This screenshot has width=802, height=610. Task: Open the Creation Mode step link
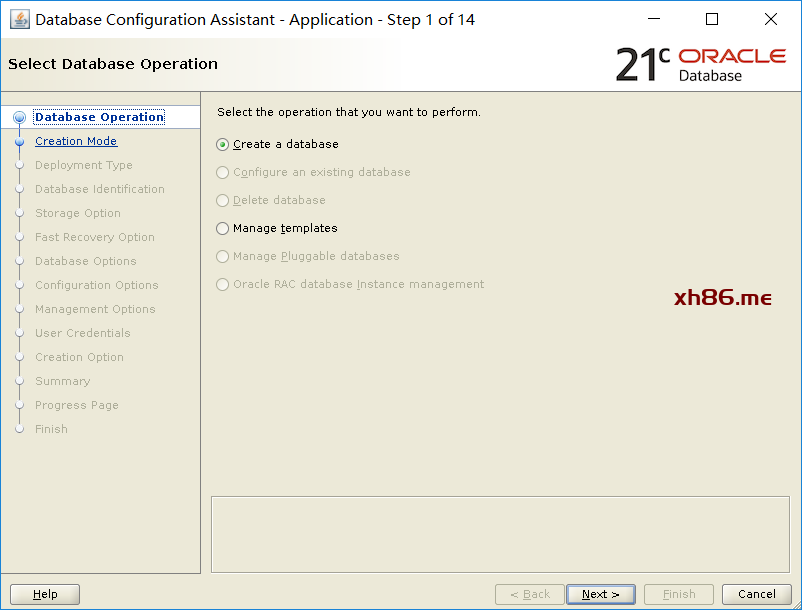click(76, 141)
